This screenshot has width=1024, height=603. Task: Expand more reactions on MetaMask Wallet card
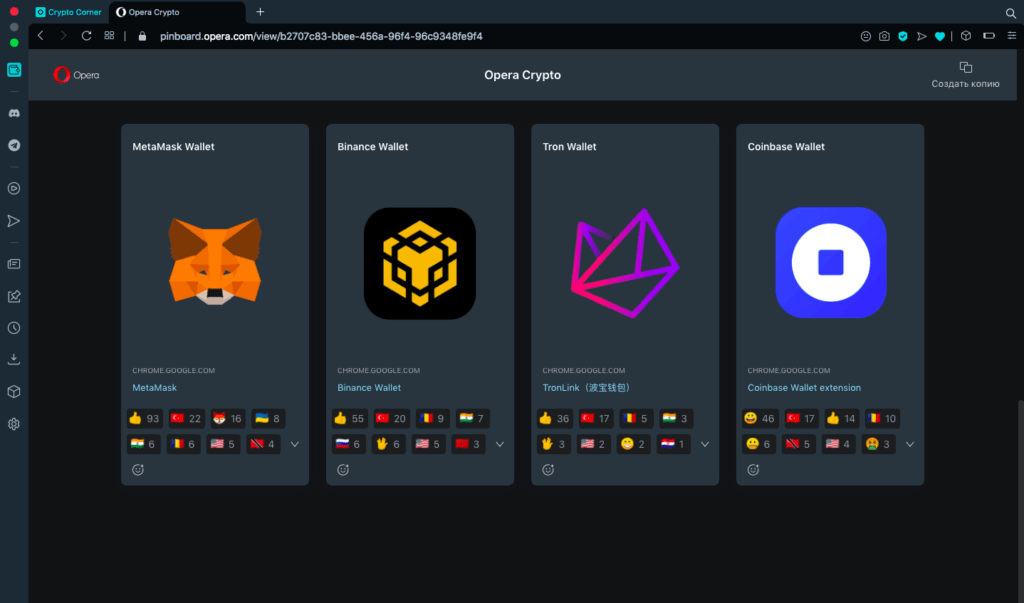tap(295, 444)
